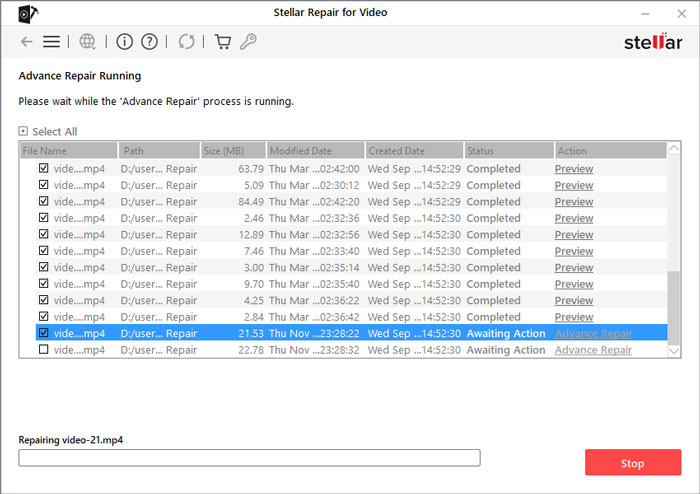The width and height of the screenshot is (700, 494).
Task: Preview the 4.25 MB video
Action: pyautogui.click(x=574, y=300)
